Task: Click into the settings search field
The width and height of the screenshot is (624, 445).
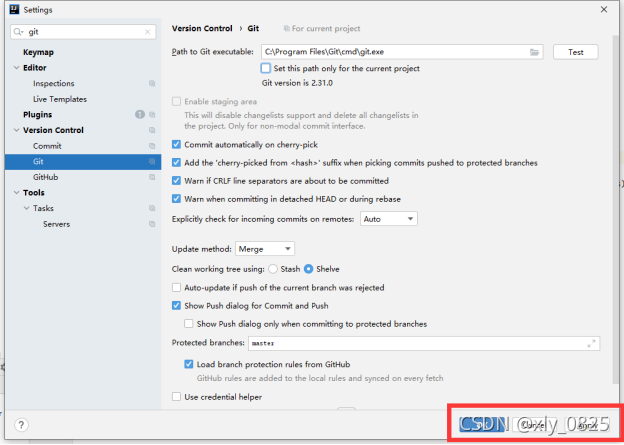Action: [83, 32]
